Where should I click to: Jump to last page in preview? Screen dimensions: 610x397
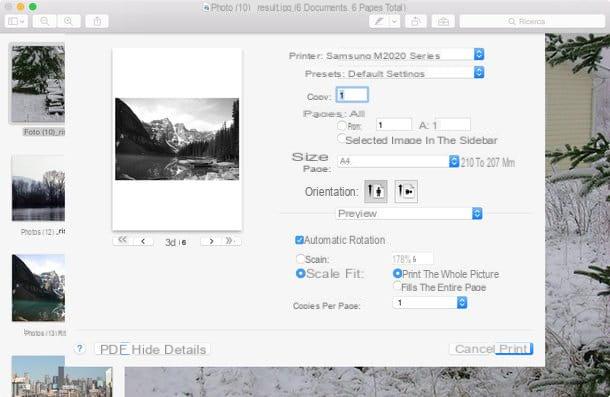click(230, 241)
